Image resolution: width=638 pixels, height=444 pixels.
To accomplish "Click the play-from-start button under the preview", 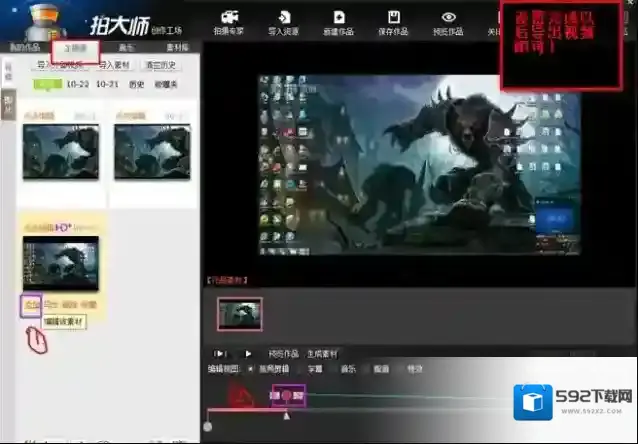I will point(220,353).
